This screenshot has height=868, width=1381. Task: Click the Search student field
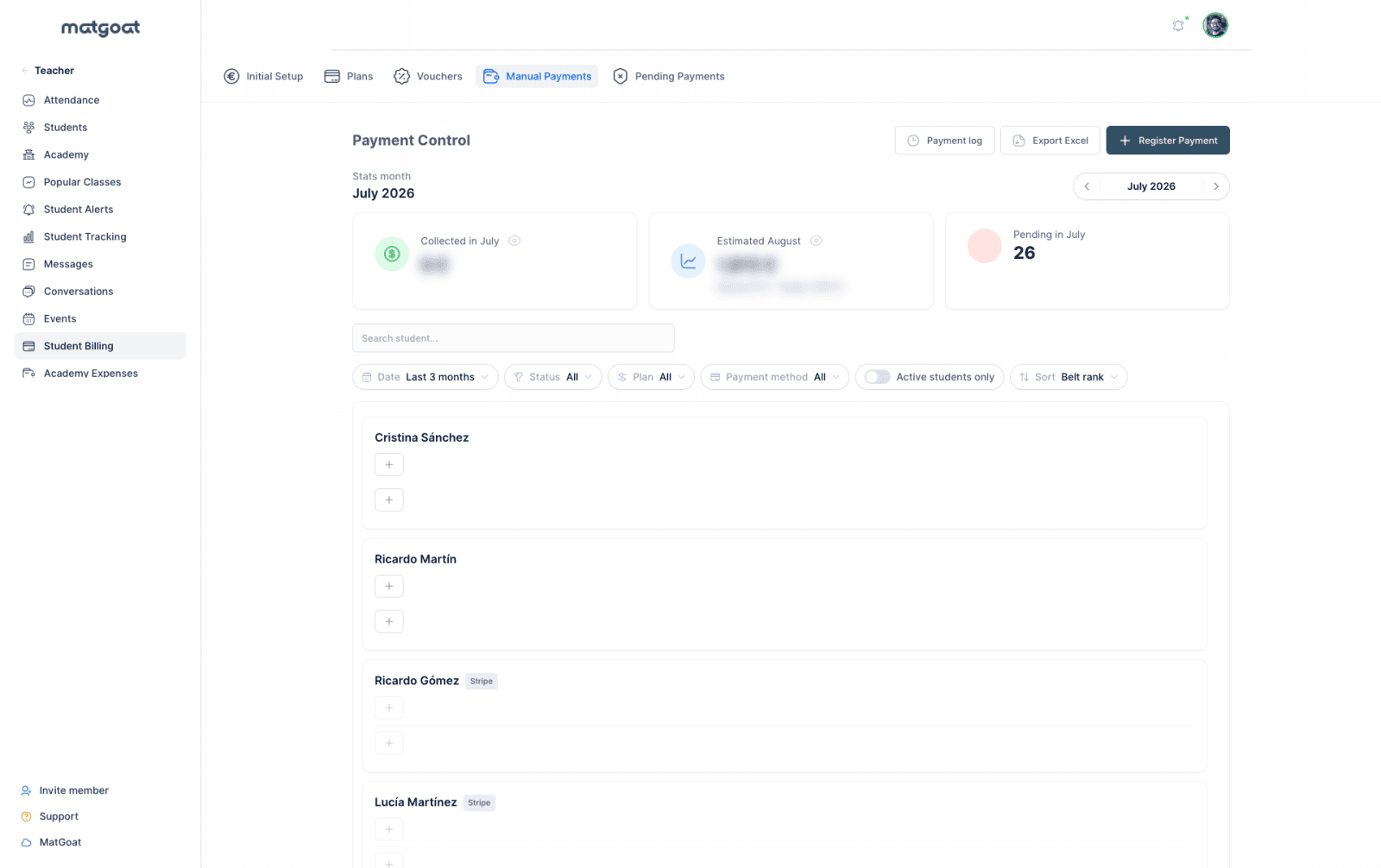coord(513,338)
